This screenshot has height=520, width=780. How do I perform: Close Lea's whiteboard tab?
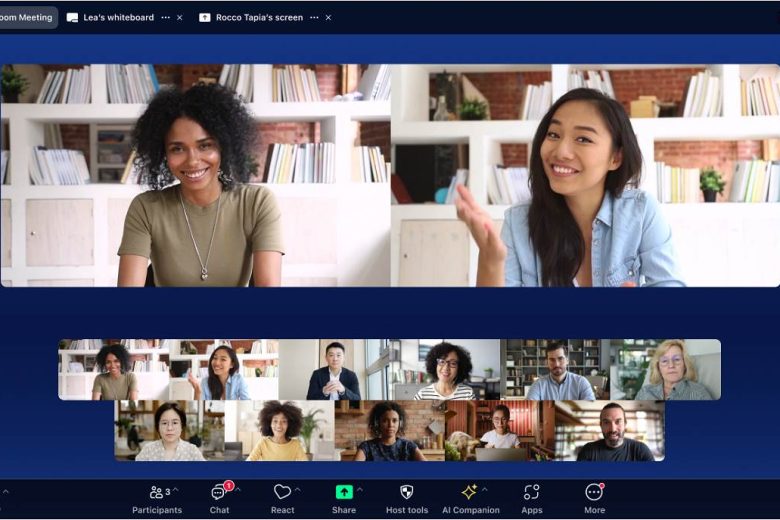point(180,17)
